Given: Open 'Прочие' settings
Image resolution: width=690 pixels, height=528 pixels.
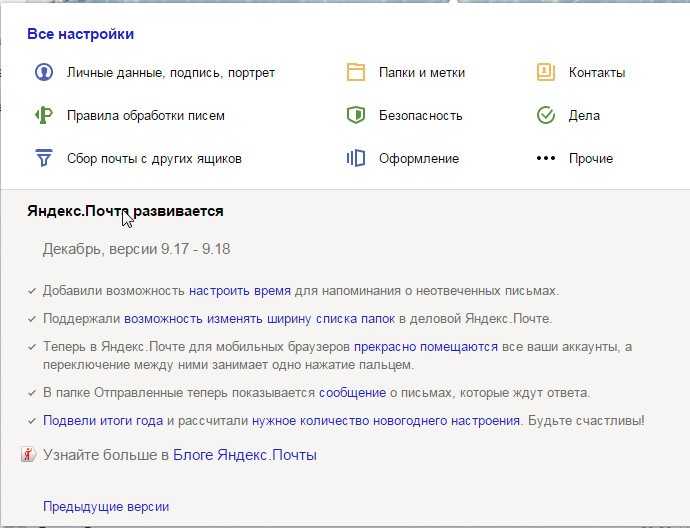Looking at the screenshot, I should point(591,158).
